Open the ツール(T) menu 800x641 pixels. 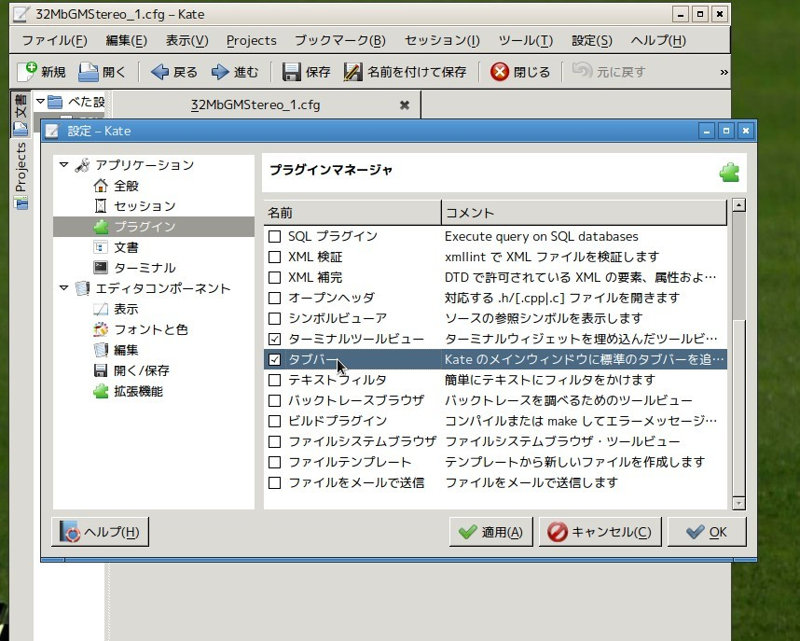[x=526, y=40]
